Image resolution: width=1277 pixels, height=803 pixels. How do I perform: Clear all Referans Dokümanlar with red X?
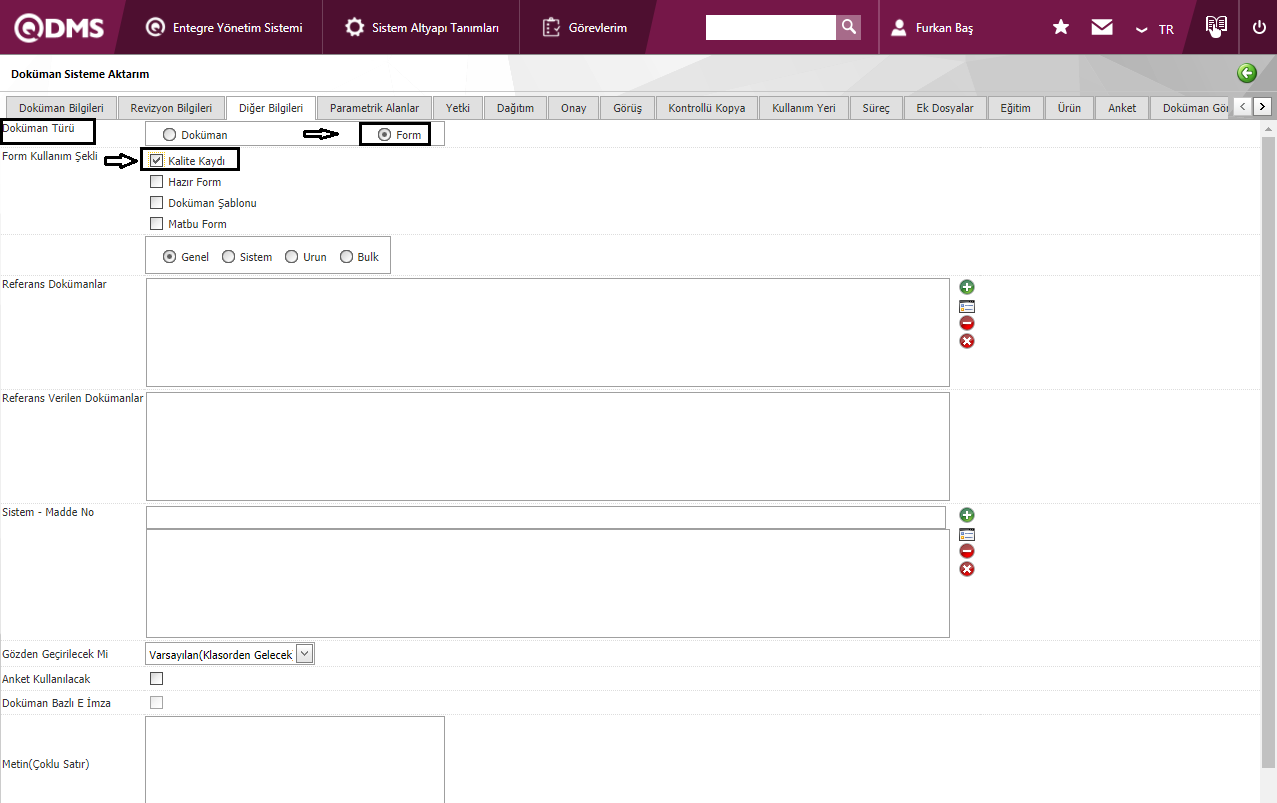pos(967,341)
